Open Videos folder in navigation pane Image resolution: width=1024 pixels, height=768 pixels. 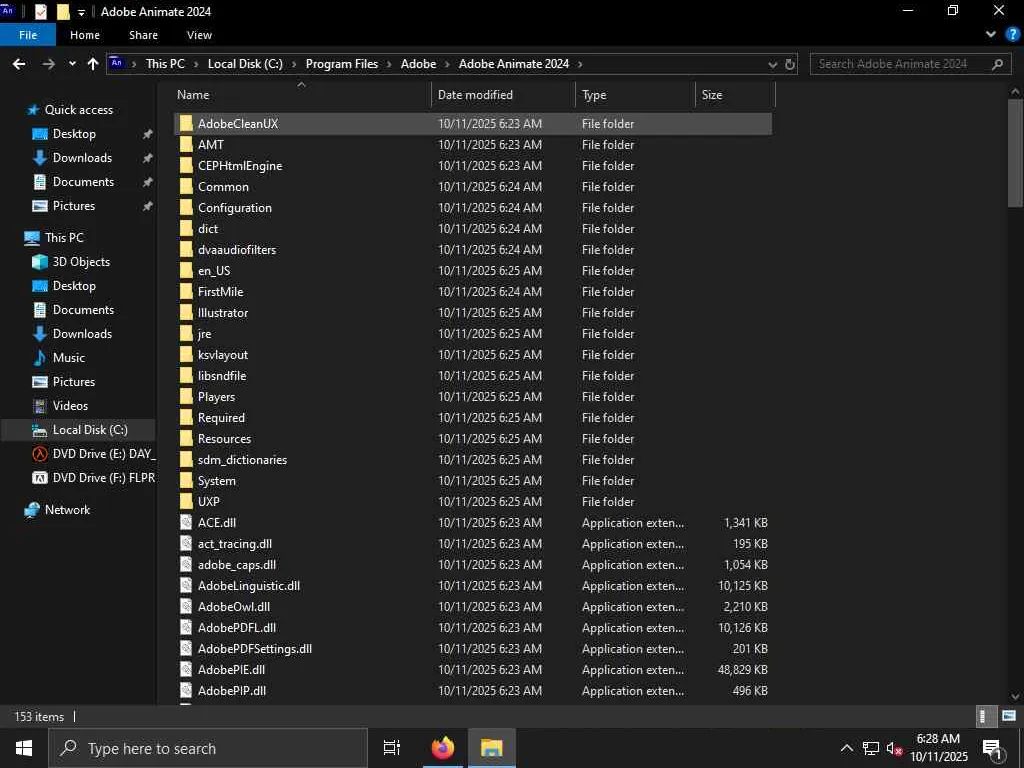[x=70, y=406]
